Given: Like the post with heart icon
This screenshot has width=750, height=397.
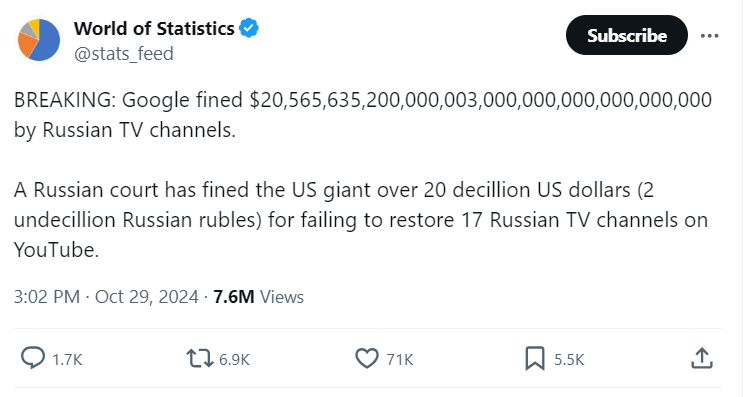Looking at the screenshot, I should point(367,359).
